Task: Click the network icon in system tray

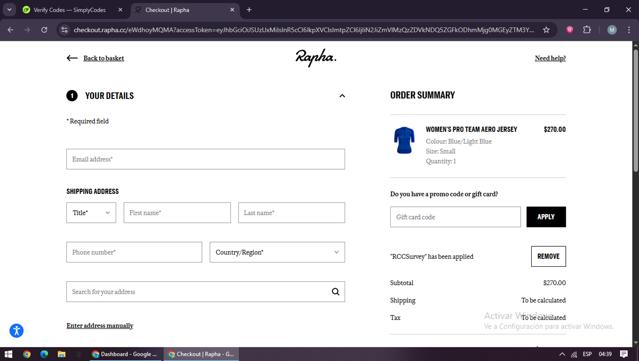Action: (574, 354)
